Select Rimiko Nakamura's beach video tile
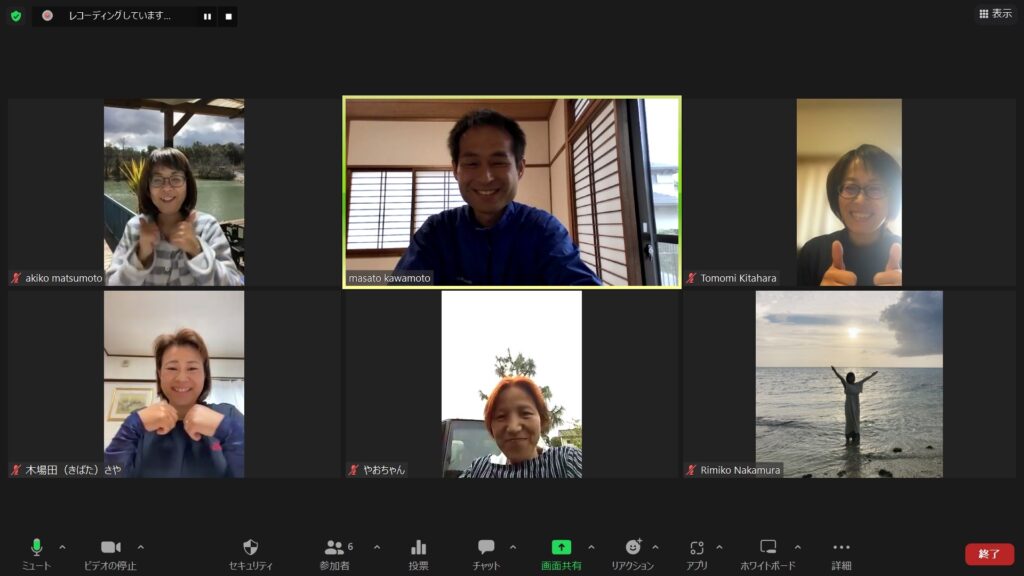This screenshot has height=576, width=1024. [x=849, y=384]
